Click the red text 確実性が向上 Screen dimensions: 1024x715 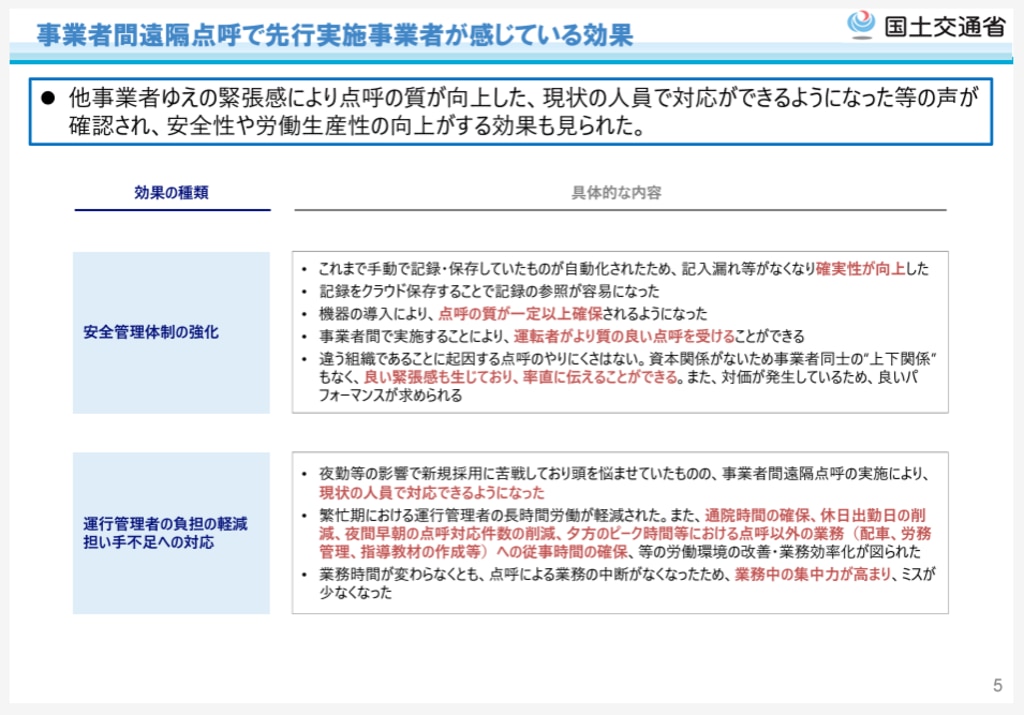[x=860, y=269]
